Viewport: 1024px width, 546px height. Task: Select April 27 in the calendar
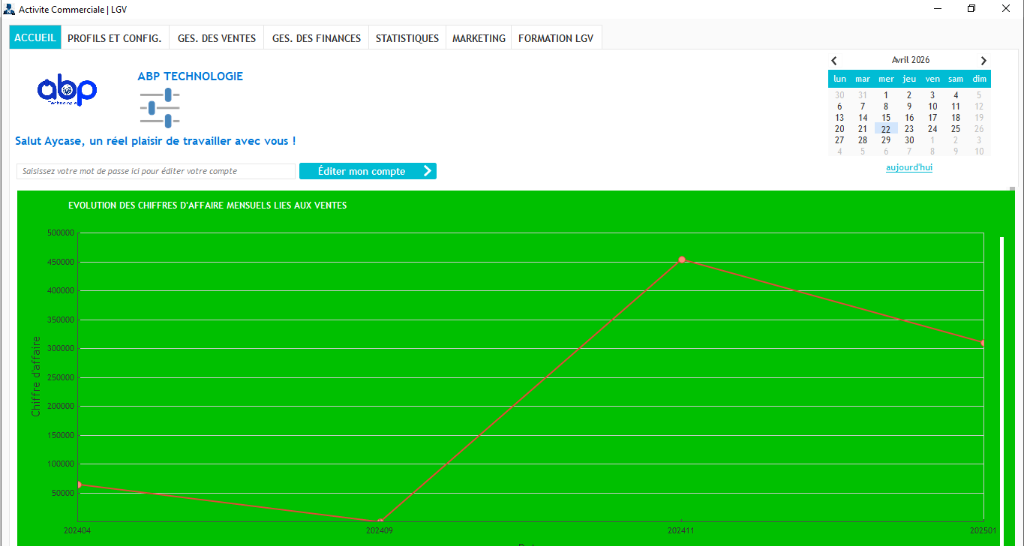point(839,140)
